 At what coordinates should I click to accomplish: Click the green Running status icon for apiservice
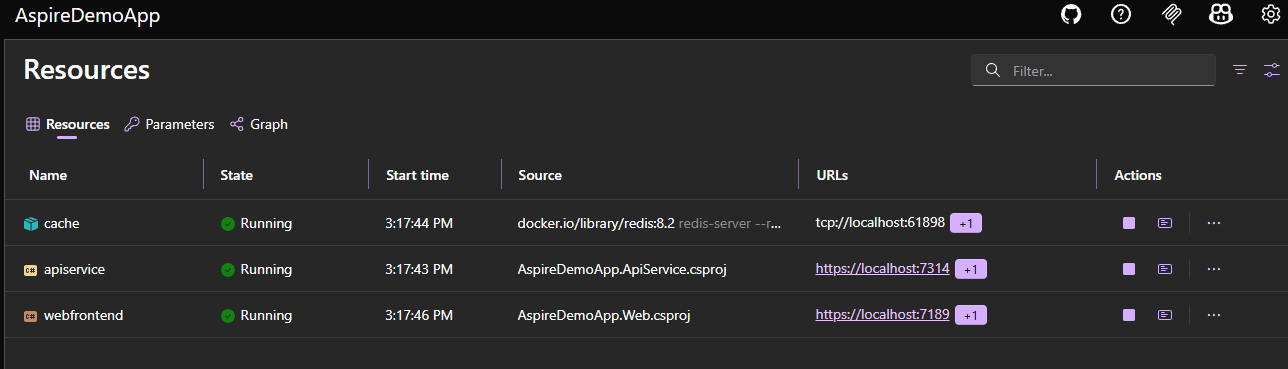(228, 270)
